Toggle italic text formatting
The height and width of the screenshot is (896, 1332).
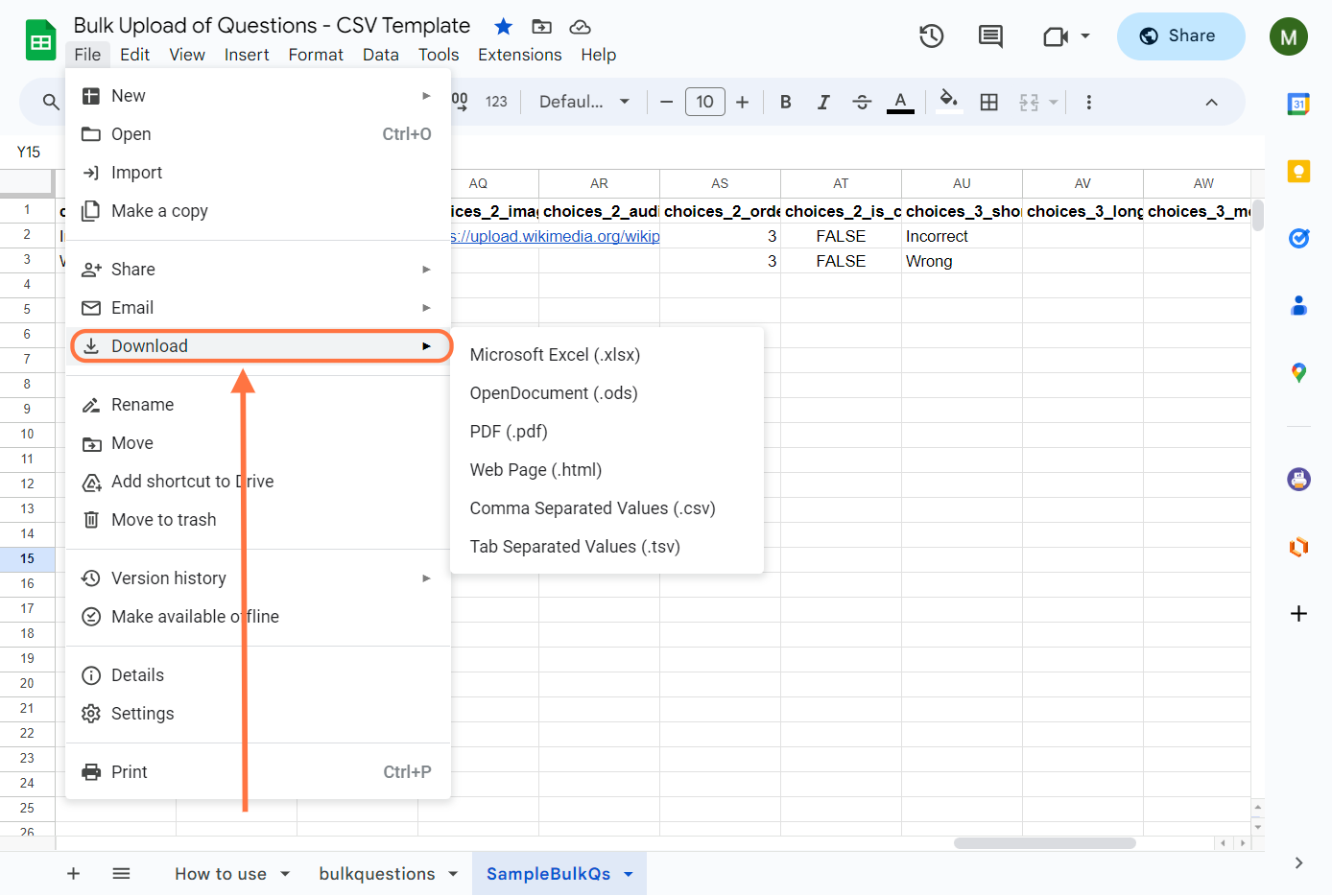(x=823, y=102)
